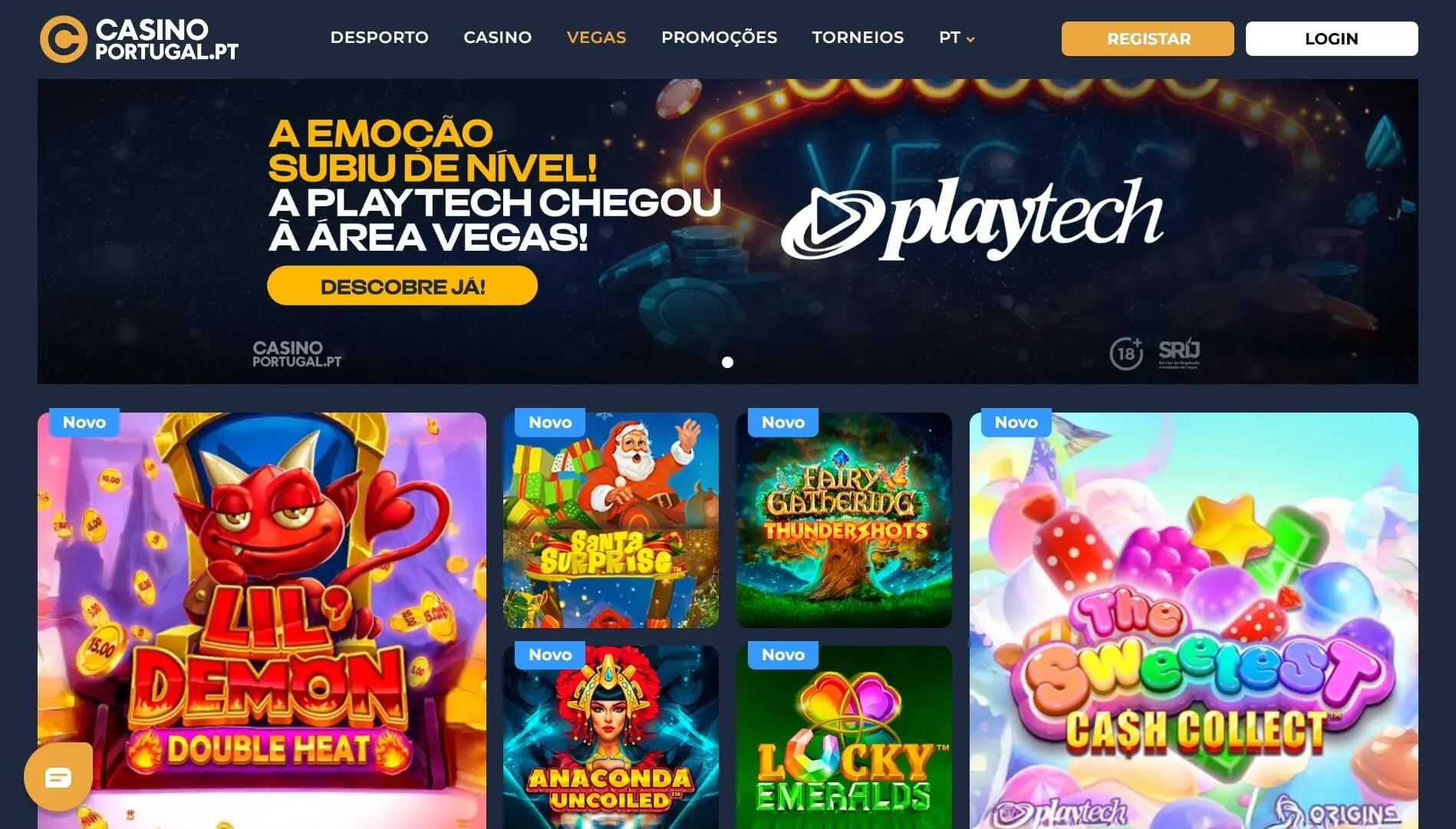Click the Casino Portugal logo
Viewport: 1456px width, 829px height.
click(140, 39)
